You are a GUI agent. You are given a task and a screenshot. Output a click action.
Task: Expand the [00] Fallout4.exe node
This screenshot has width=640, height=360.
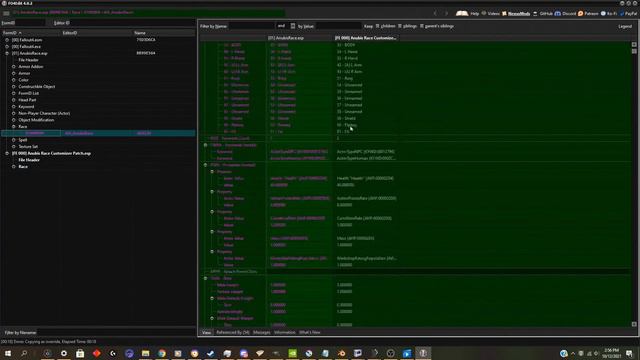[x=7, y=47]
